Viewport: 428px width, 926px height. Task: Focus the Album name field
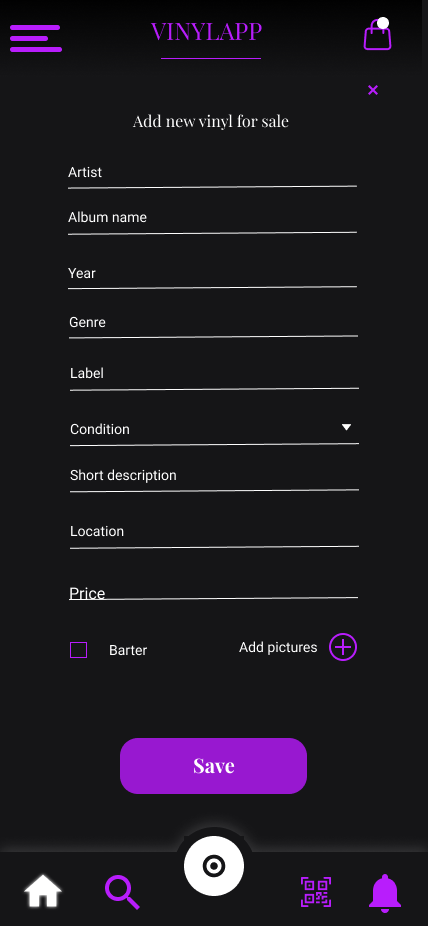click(213, 220)
